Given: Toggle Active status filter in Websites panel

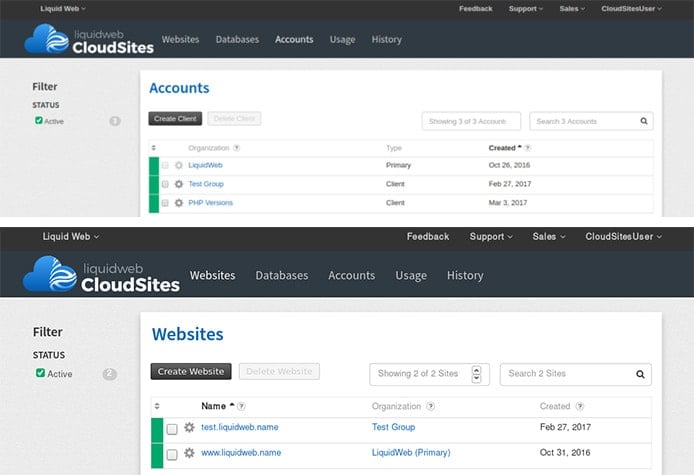Looking at the screenshot, I should (x=40, y=373).
